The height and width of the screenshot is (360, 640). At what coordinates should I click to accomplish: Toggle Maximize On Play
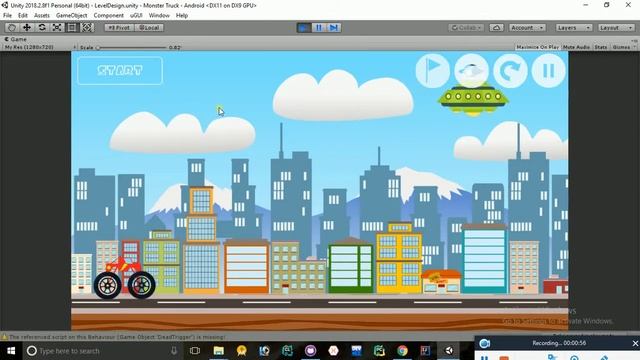click(537, 47)
